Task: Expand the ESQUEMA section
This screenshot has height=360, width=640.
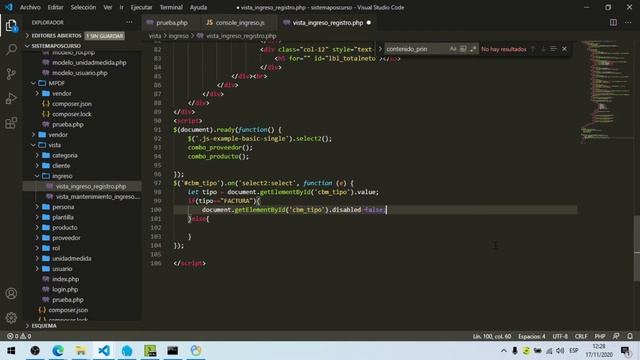Action: coord(44,326)
